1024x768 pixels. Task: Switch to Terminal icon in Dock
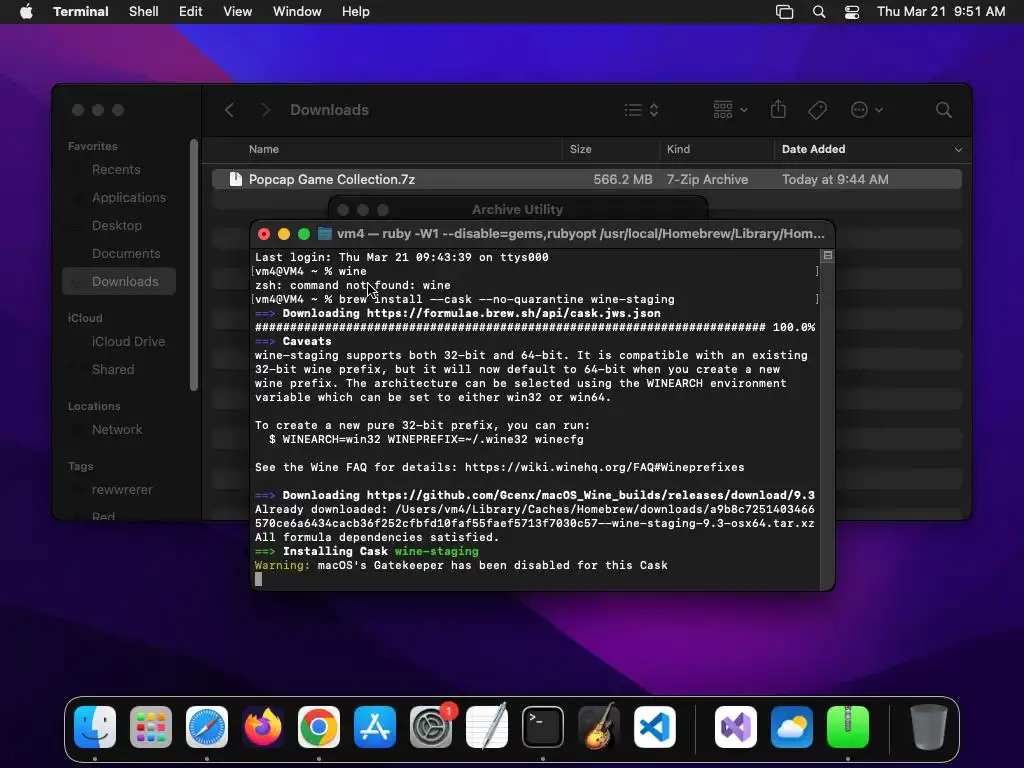click(x=543, y=727)
